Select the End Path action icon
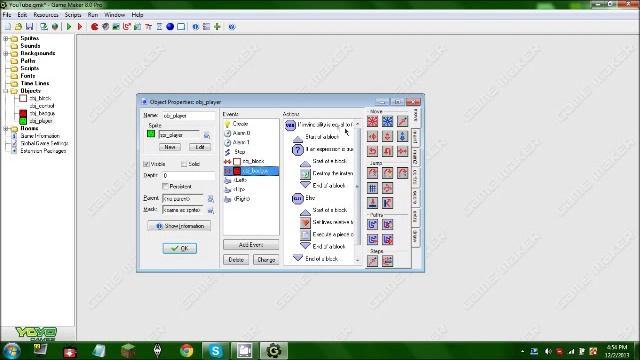The height and width of the screenshot is (360, 640). tap(387, 224)
